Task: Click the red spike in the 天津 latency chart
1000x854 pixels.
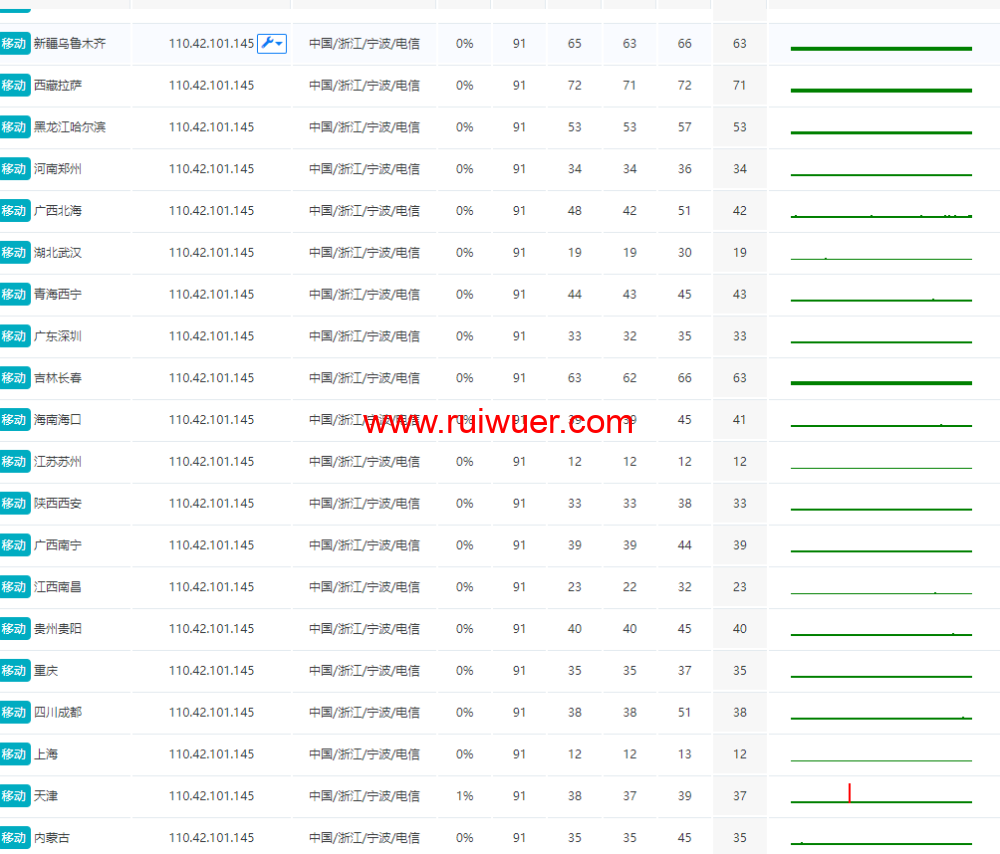Action: [x=849, y=793]
